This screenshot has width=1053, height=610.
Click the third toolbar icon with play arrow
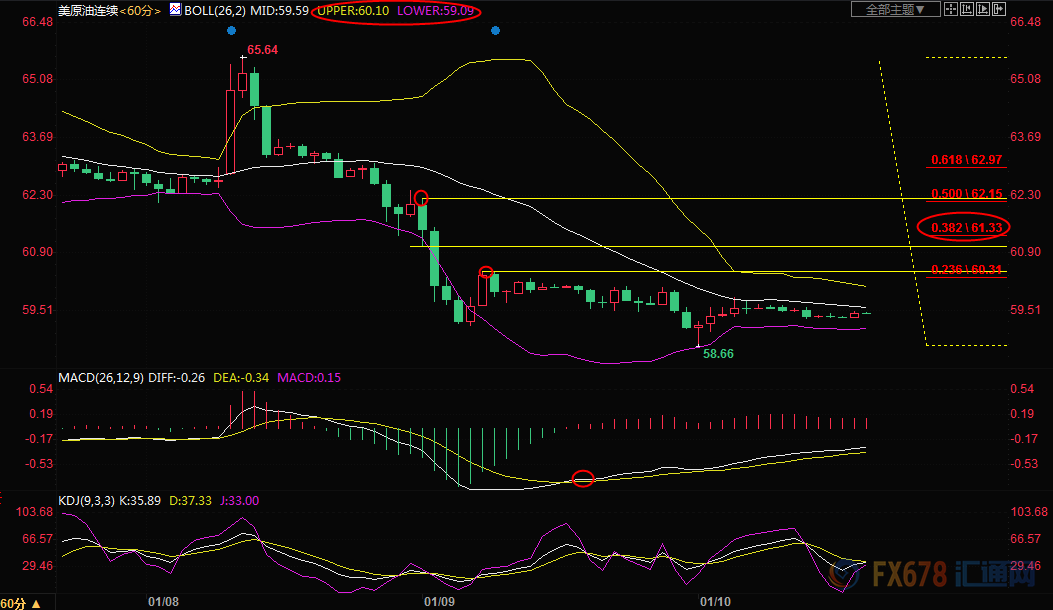pos(983,10)
